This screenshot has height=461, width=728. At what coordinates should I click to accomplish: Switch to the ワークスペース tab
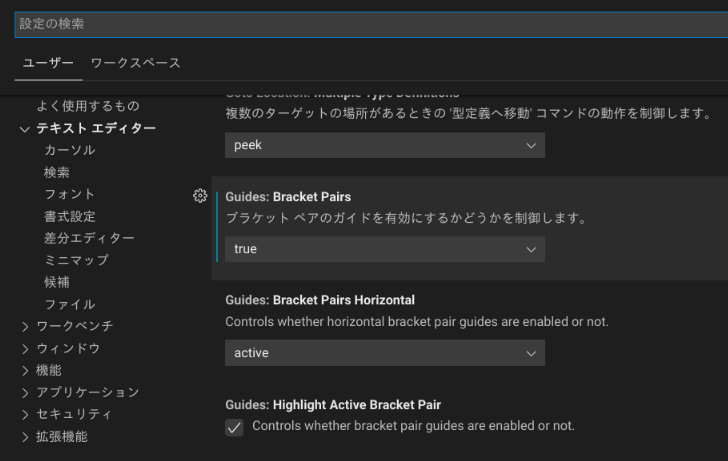tap(135, 63)
